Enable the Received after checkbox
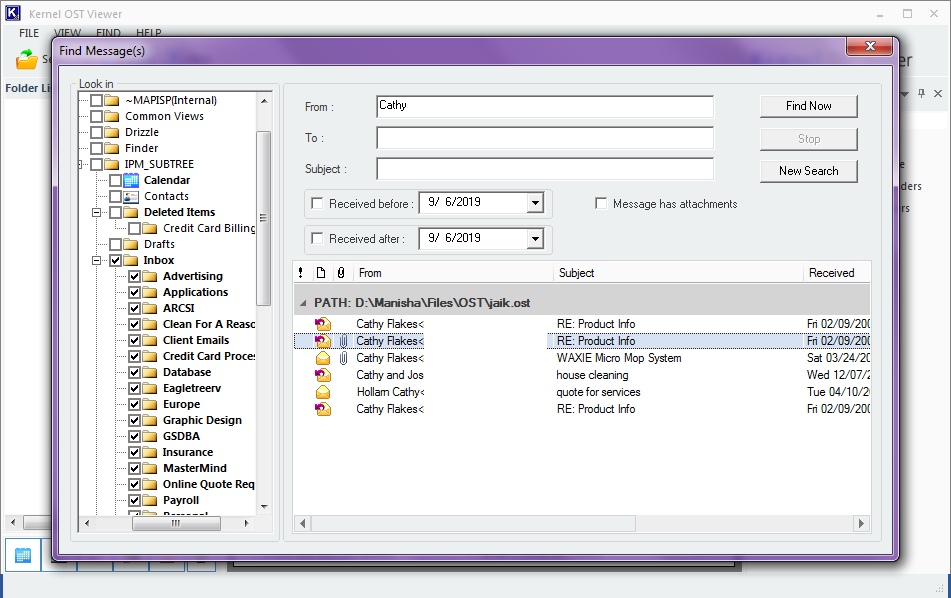This screenshot has width=951, height=598. coord(317,238)
